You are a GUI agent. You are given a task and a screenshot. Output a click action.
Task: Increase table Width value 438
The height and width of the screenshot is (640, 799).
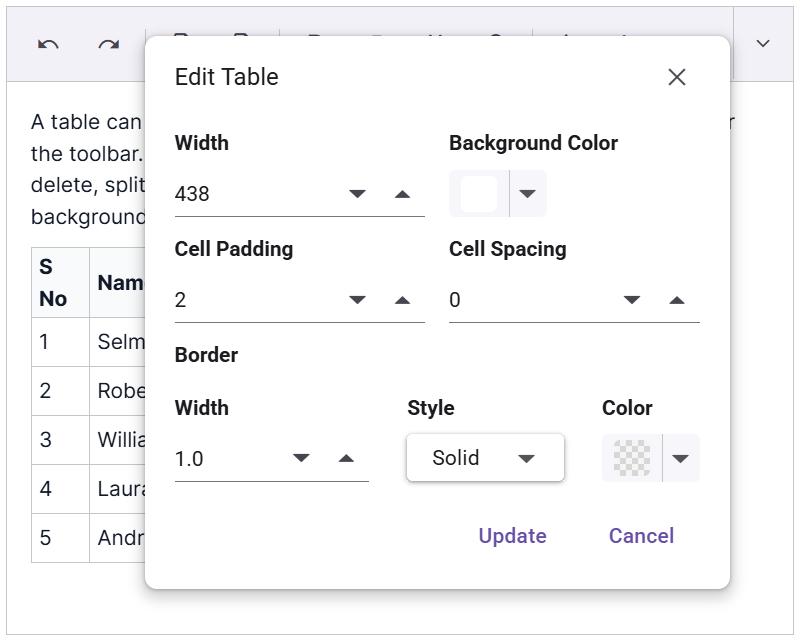403,194
